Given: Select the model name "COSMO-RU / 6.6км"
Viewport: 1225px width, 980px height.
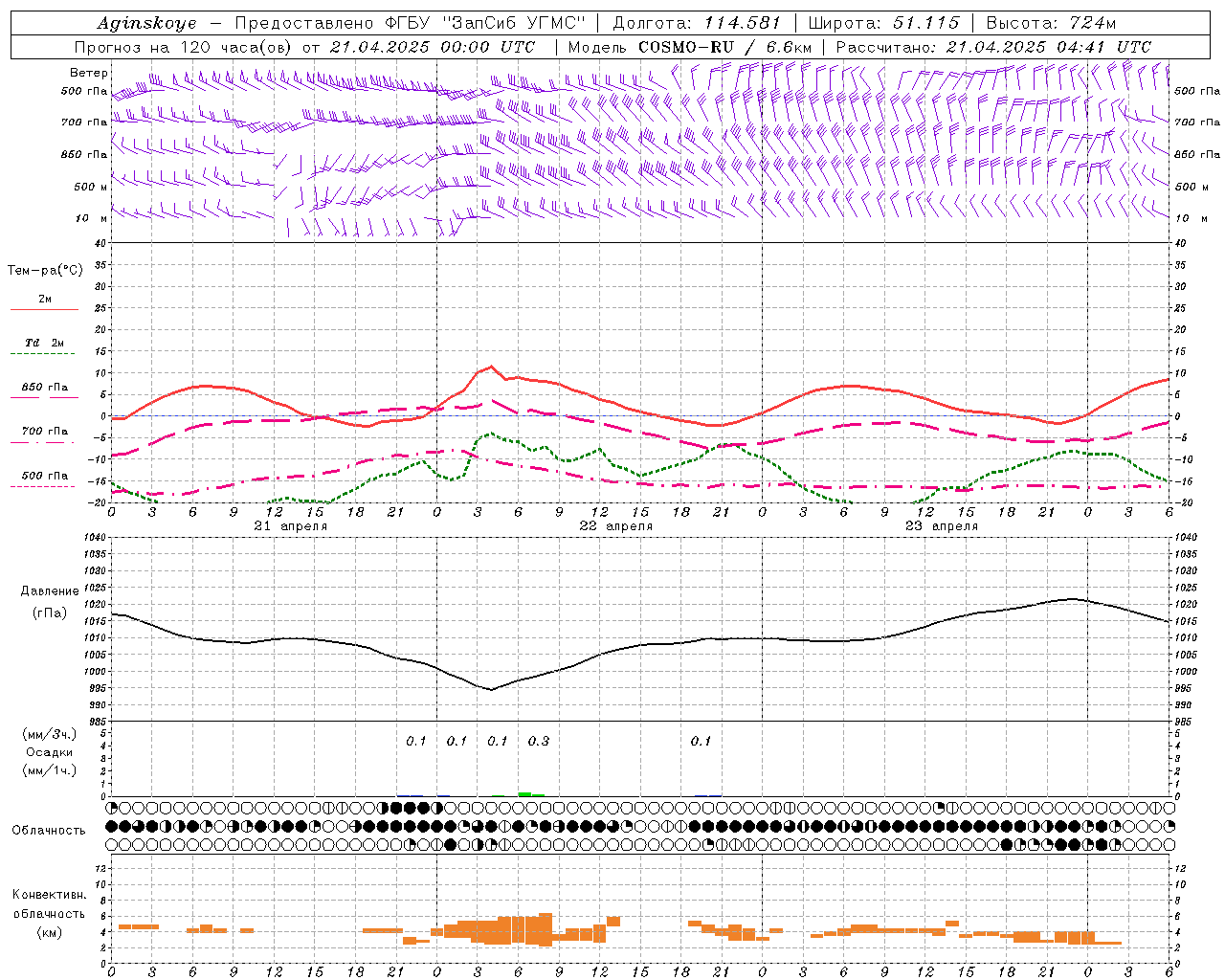Looking at the screenshot, I should 724,47.
